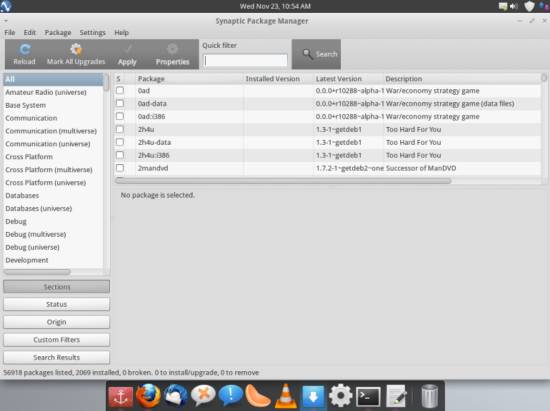The image size is (550, 411).
Task: Toggle status checkbox for 2h4u-data
Action: click(120, 142)
